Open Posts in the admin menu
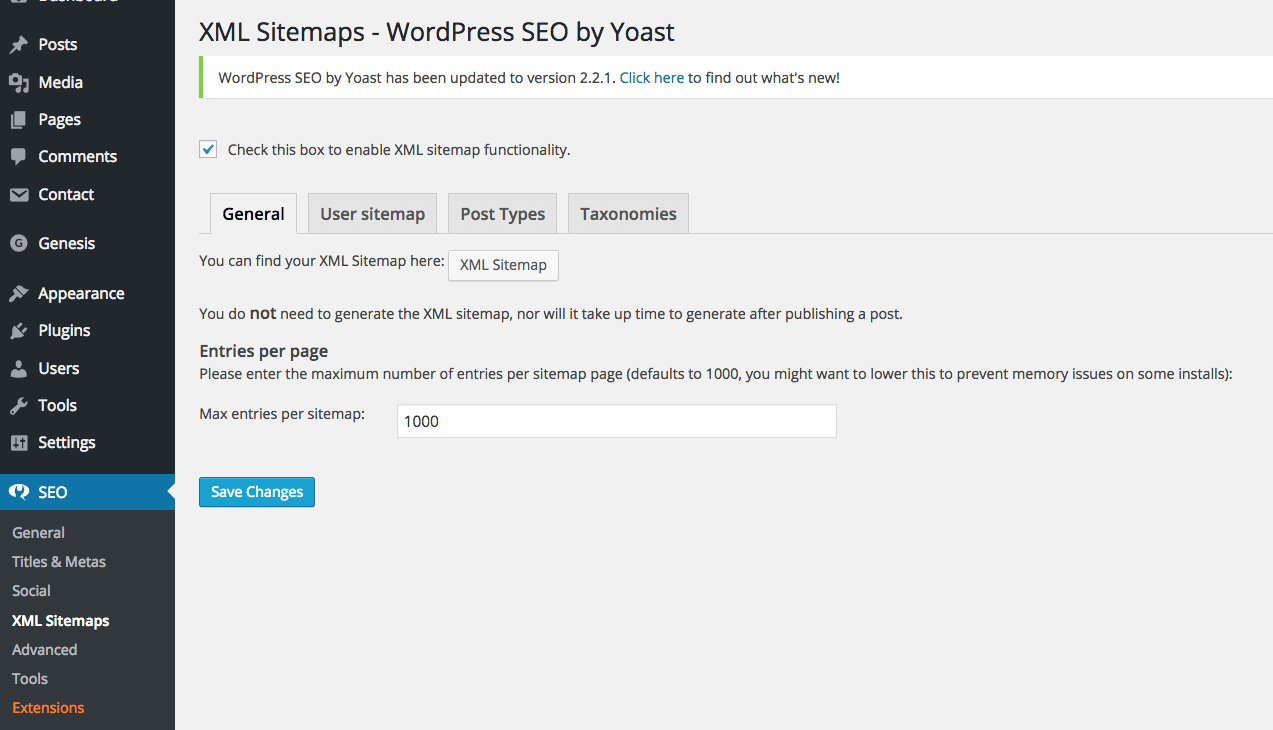Image resolution: width=1273 pixels, height=730 pixels. (x=57, y=45)
